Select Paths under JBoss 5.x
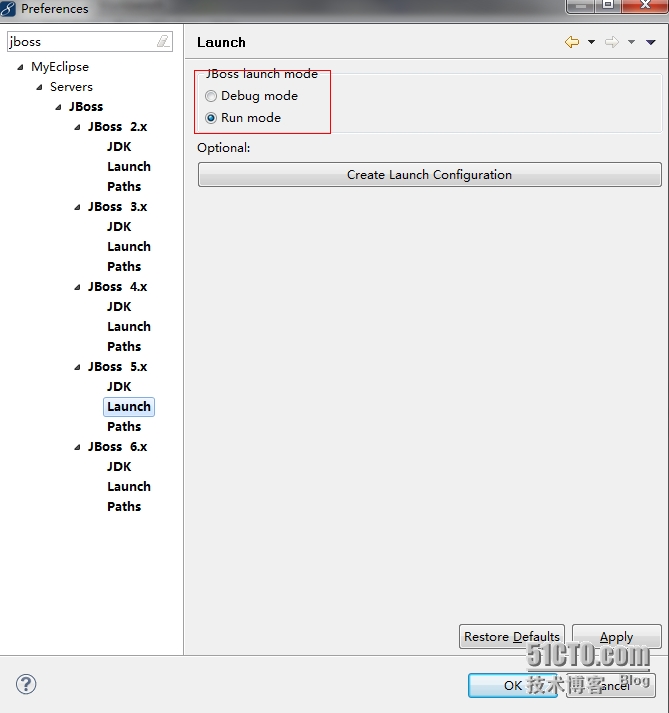This screenshot has width=669, height=713. coord(124,427)
